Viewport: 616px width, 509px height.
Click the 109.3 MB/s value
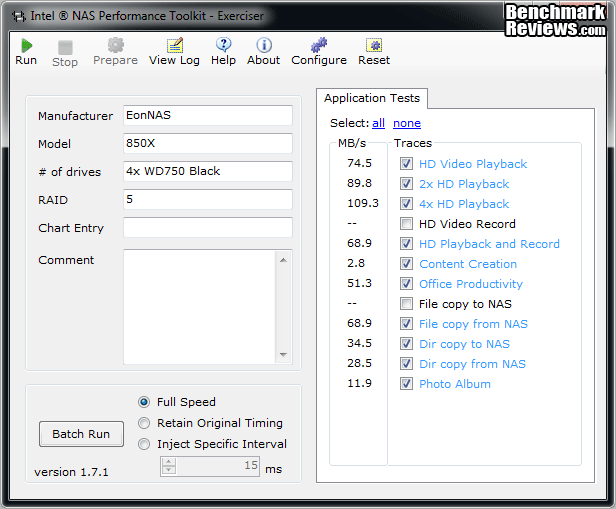(x=363, y=203)
